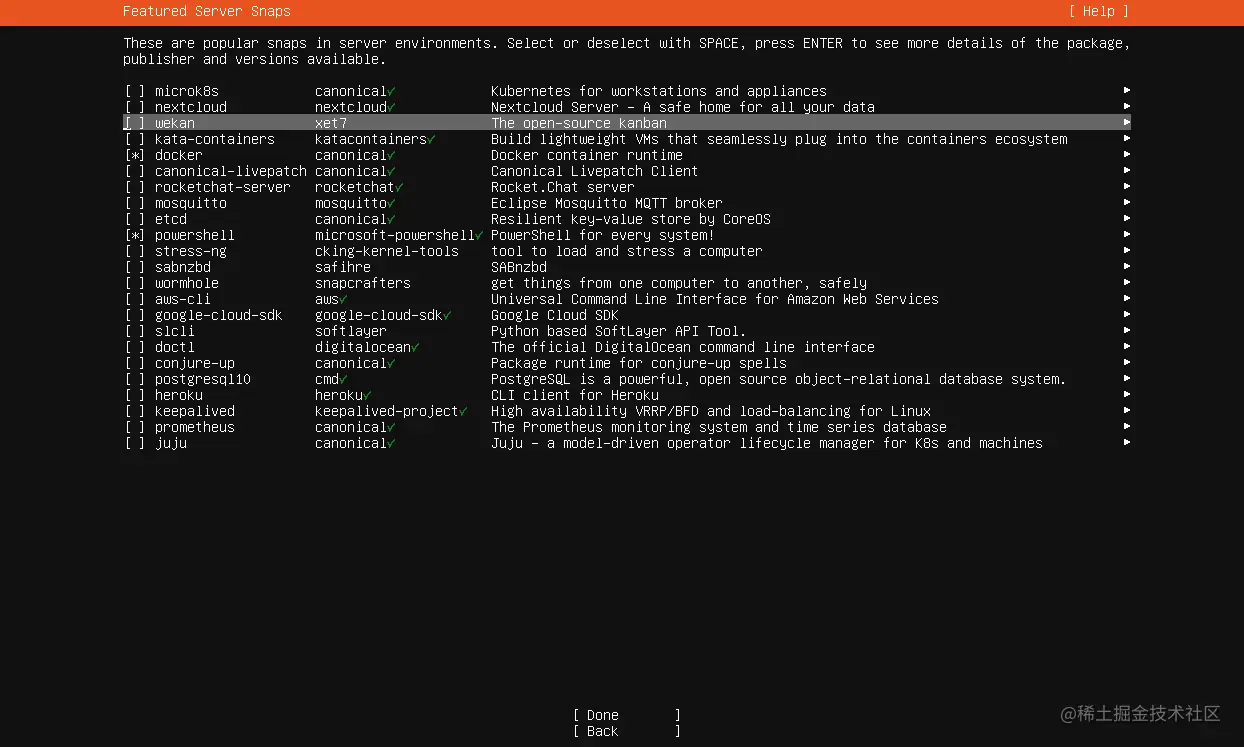Open the Help menu
Screen dimensions: 1244x747
pyautogui.click(x=1099, y=11)
